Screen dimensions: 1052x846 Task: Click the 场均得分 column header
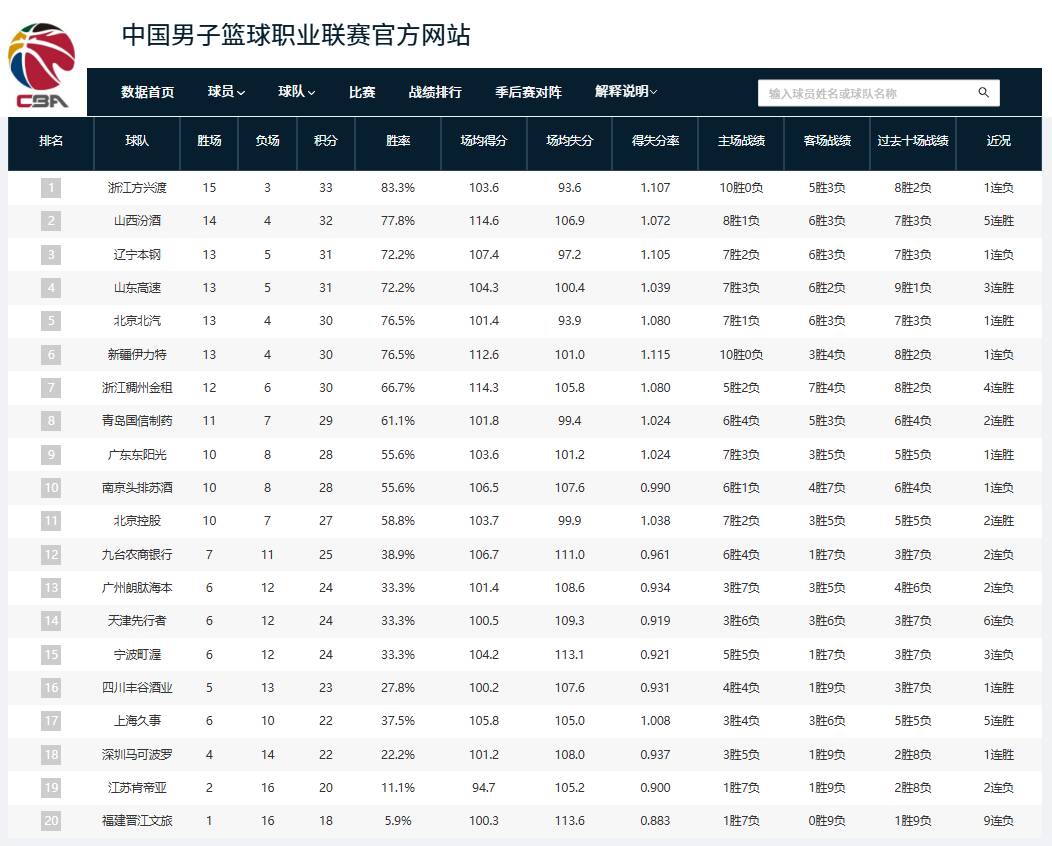click(x=483, y=143)
